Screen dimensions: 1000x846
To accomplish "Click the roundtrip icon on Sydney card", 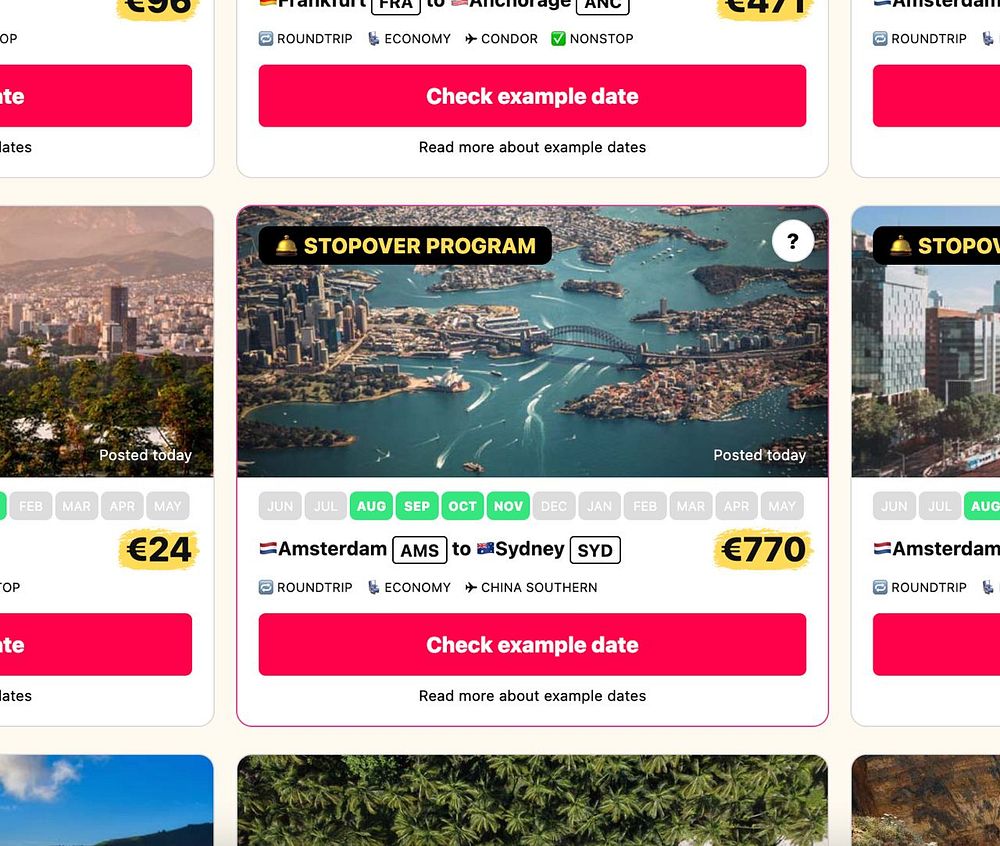I will 266,587.
